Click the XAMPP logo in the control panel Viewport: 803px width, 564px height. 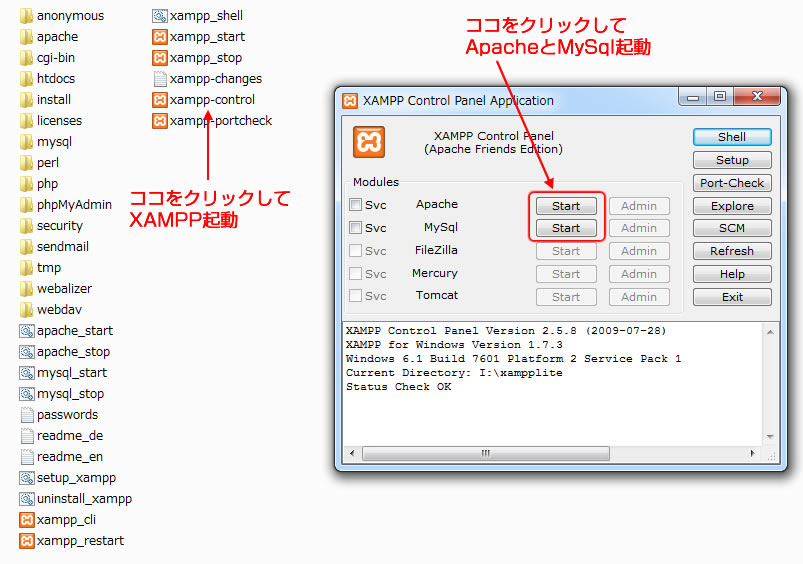[x=369, y=142]
